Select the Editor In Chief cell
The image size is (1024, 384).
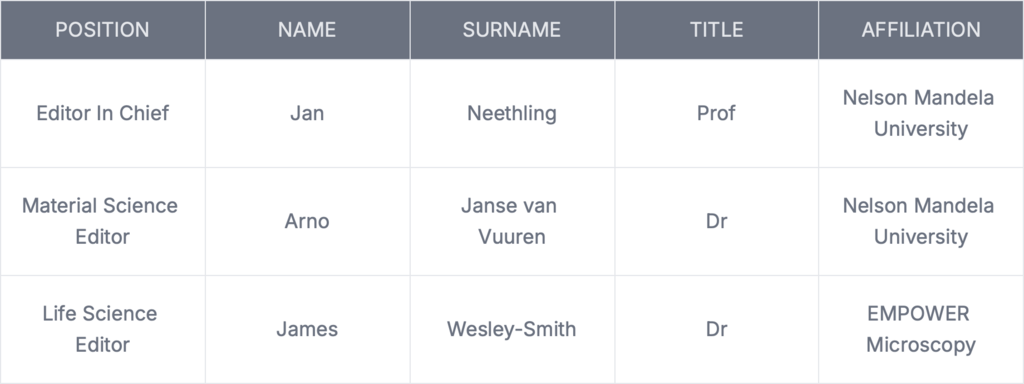point(103,113)
